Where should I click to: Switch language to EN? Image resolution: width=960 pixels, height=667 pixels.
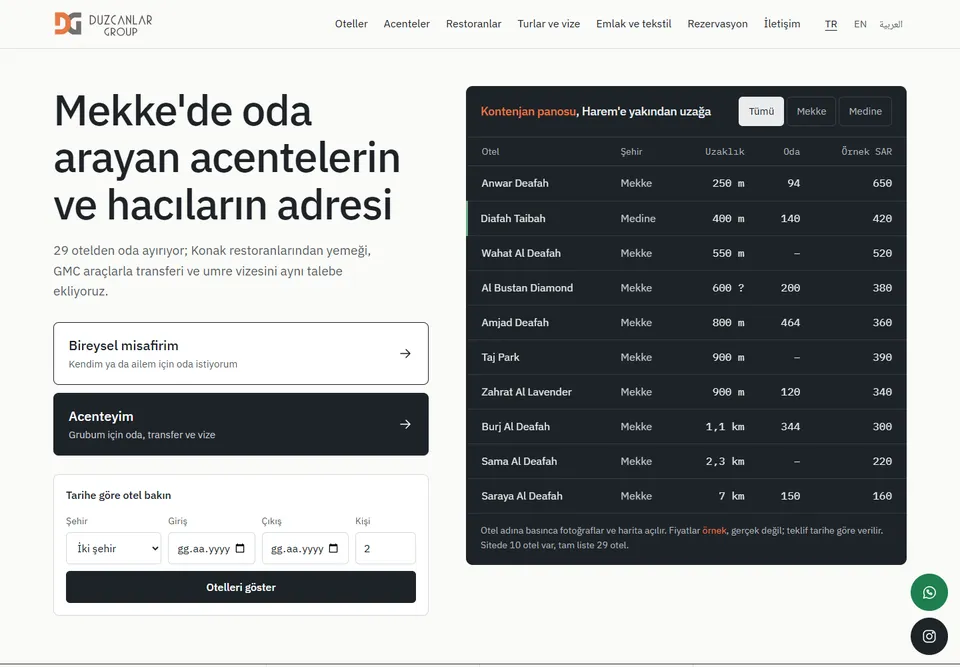(860, 24)
